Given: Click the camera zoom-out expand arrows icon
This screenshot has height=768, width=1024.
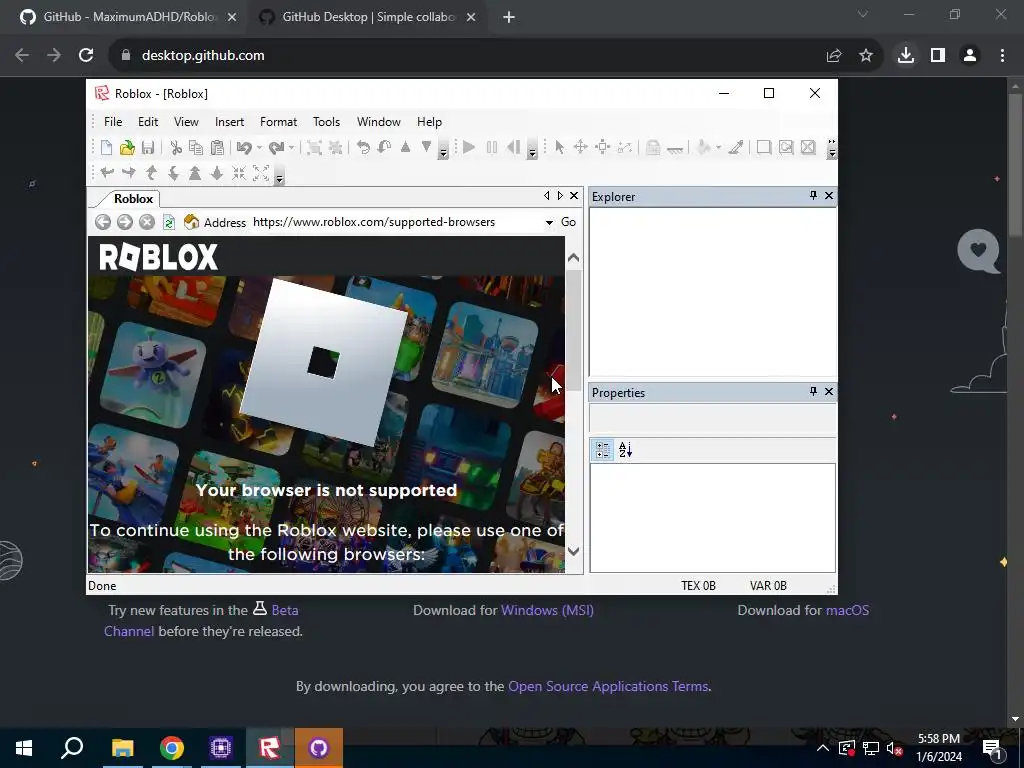Looking at the screenshot, I should [x=261, y=173].
